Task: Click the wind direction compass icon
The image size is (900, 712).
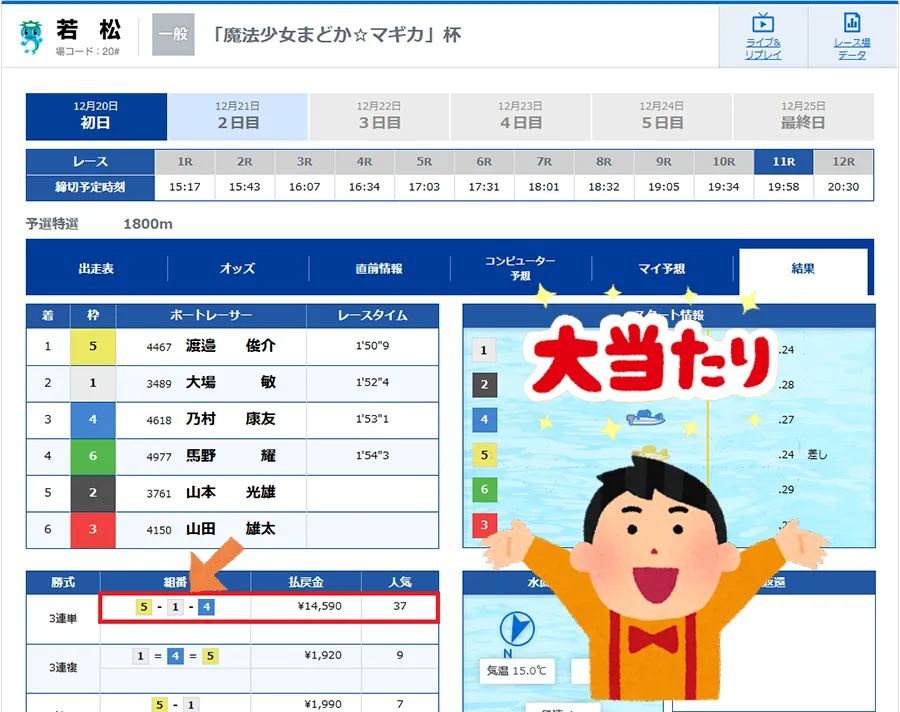Action: click(517, 629)
